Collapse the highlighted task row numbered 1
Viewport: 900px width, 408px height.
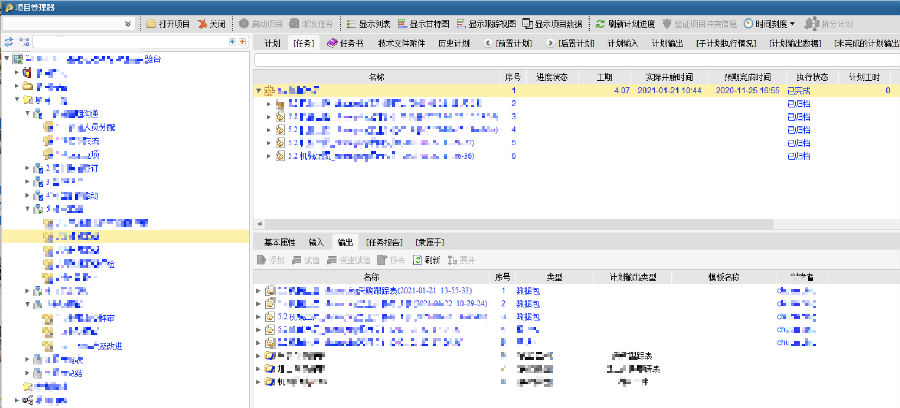point(259,91)
